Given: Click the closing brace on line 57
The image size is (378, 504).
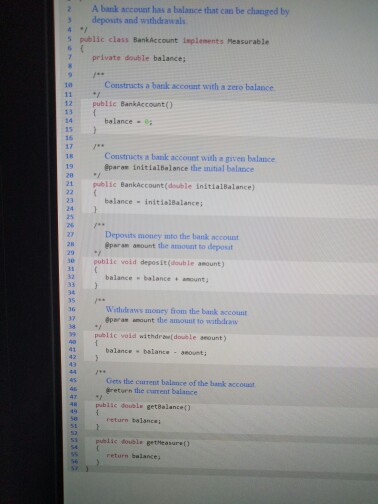Looking at the screenshot, I should pos(87,468).
